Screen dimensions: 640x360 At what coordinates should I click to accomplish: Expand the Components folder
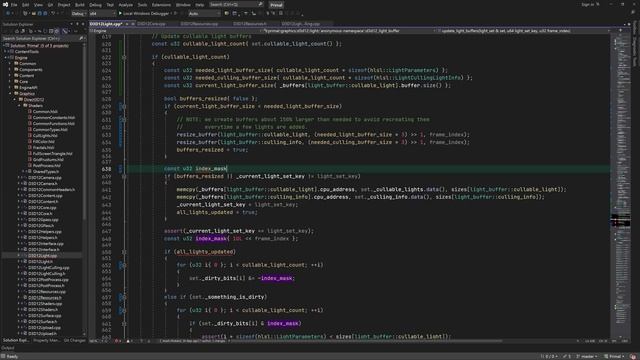tap(10, 70)
